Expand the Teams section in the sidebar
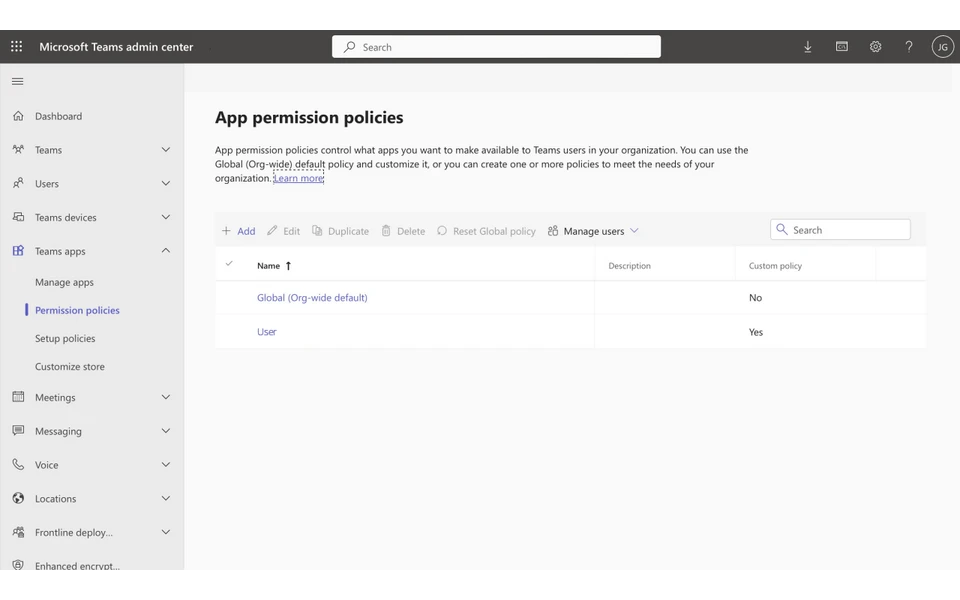Image resolution: width=960 pixels, height=600 pixels. click(165, 149)
